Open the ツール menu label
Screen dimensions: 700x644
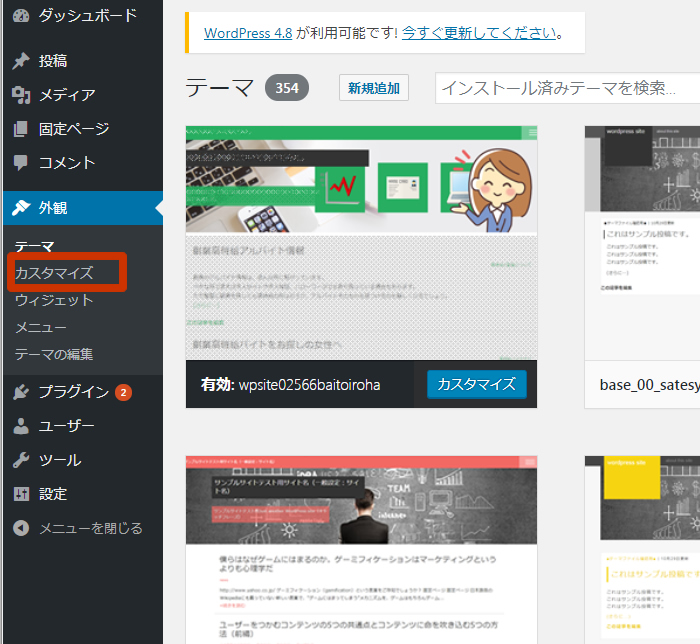coord(60,460)
